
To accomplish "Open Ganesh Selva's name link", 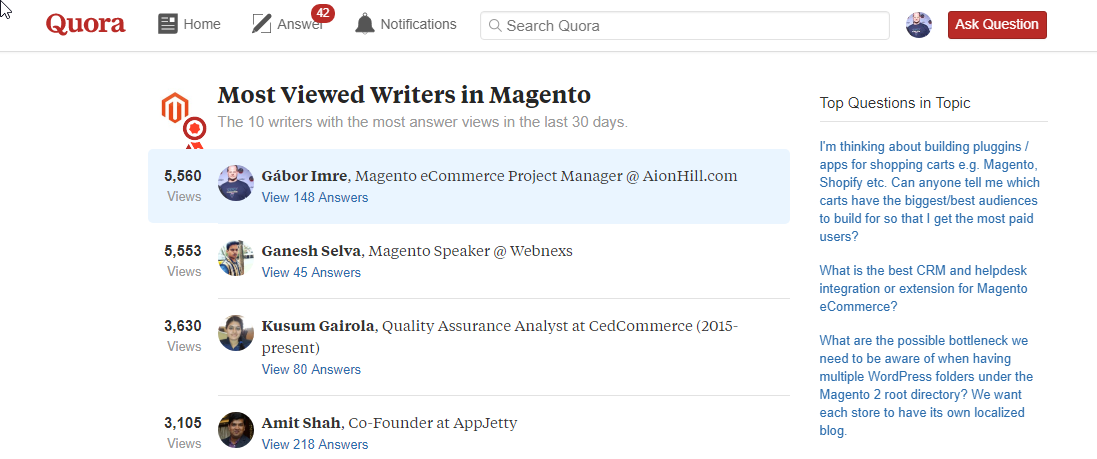I will [311, 250].
